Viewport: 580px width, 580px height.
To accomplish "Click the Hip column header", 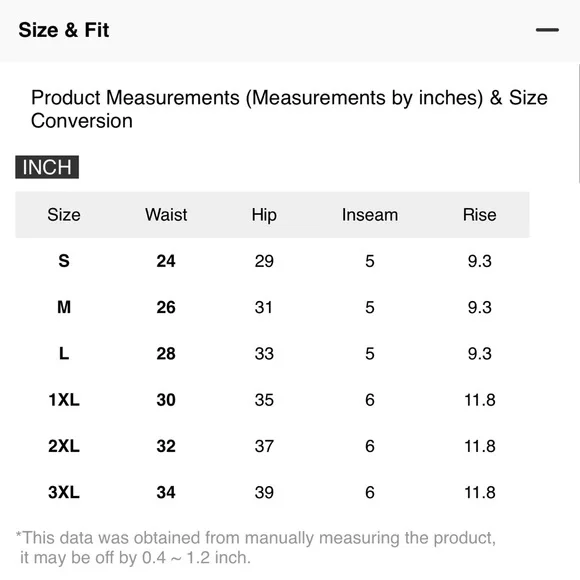I will tap(264, 215).
